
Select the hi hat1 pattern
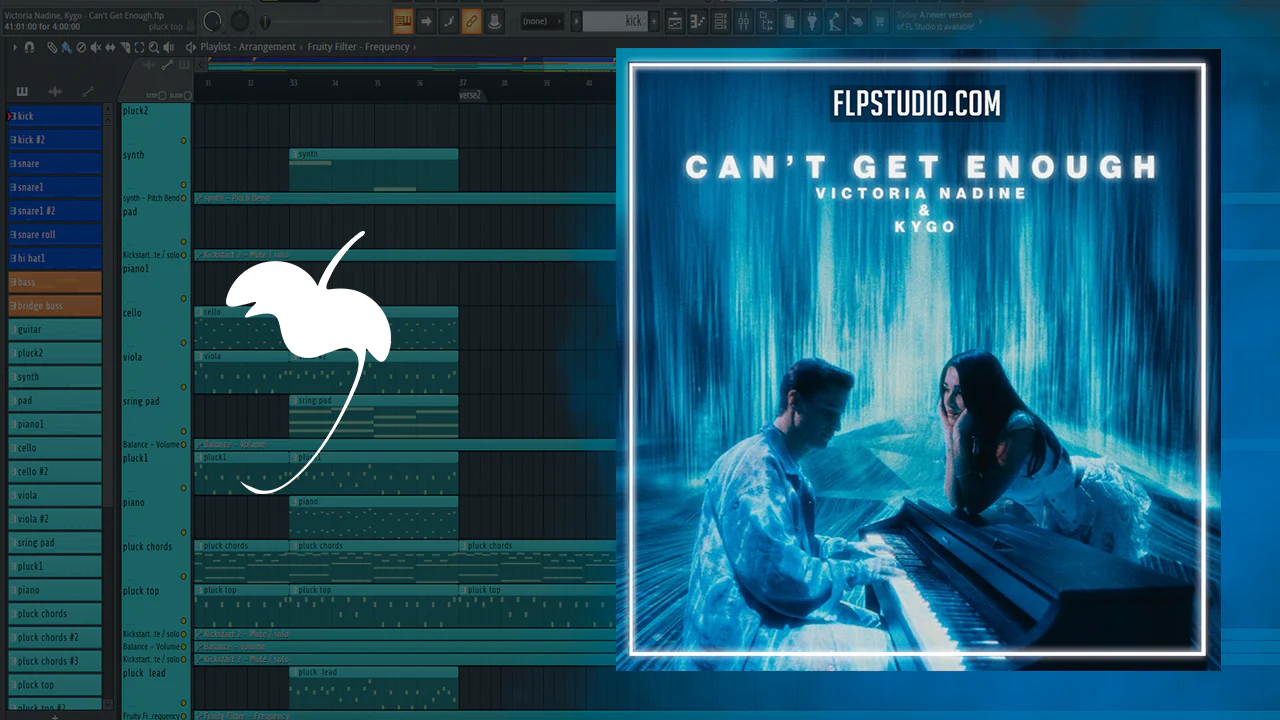55,258
